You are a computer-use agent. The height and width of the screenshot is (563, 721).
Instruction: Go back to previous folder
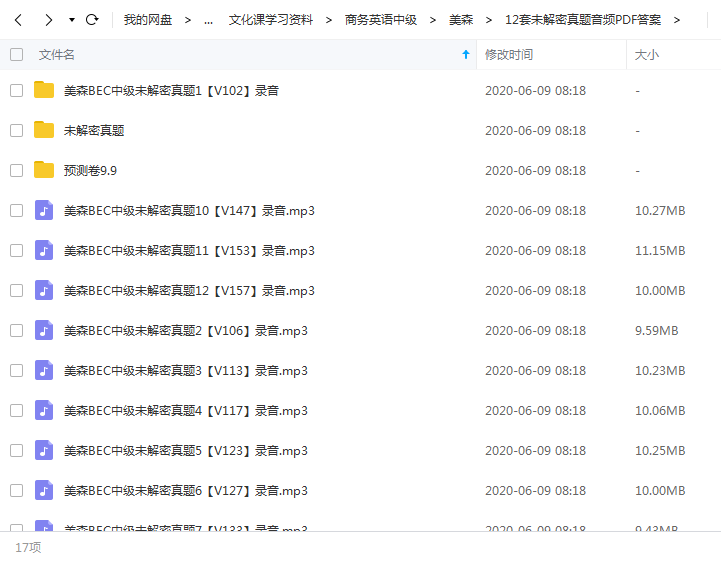point(18,20)
